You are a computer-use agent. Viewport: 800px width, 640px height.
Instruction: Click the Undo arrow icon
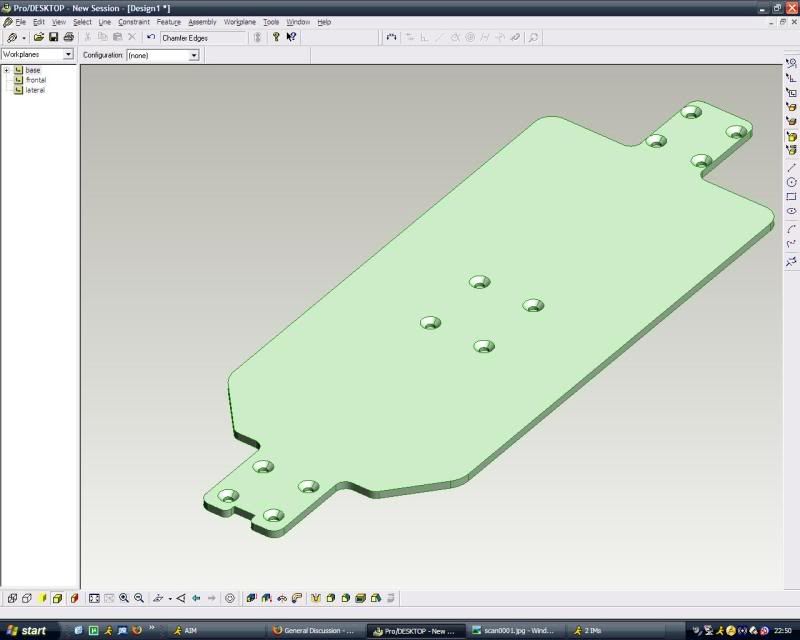(x=151, y=37)
